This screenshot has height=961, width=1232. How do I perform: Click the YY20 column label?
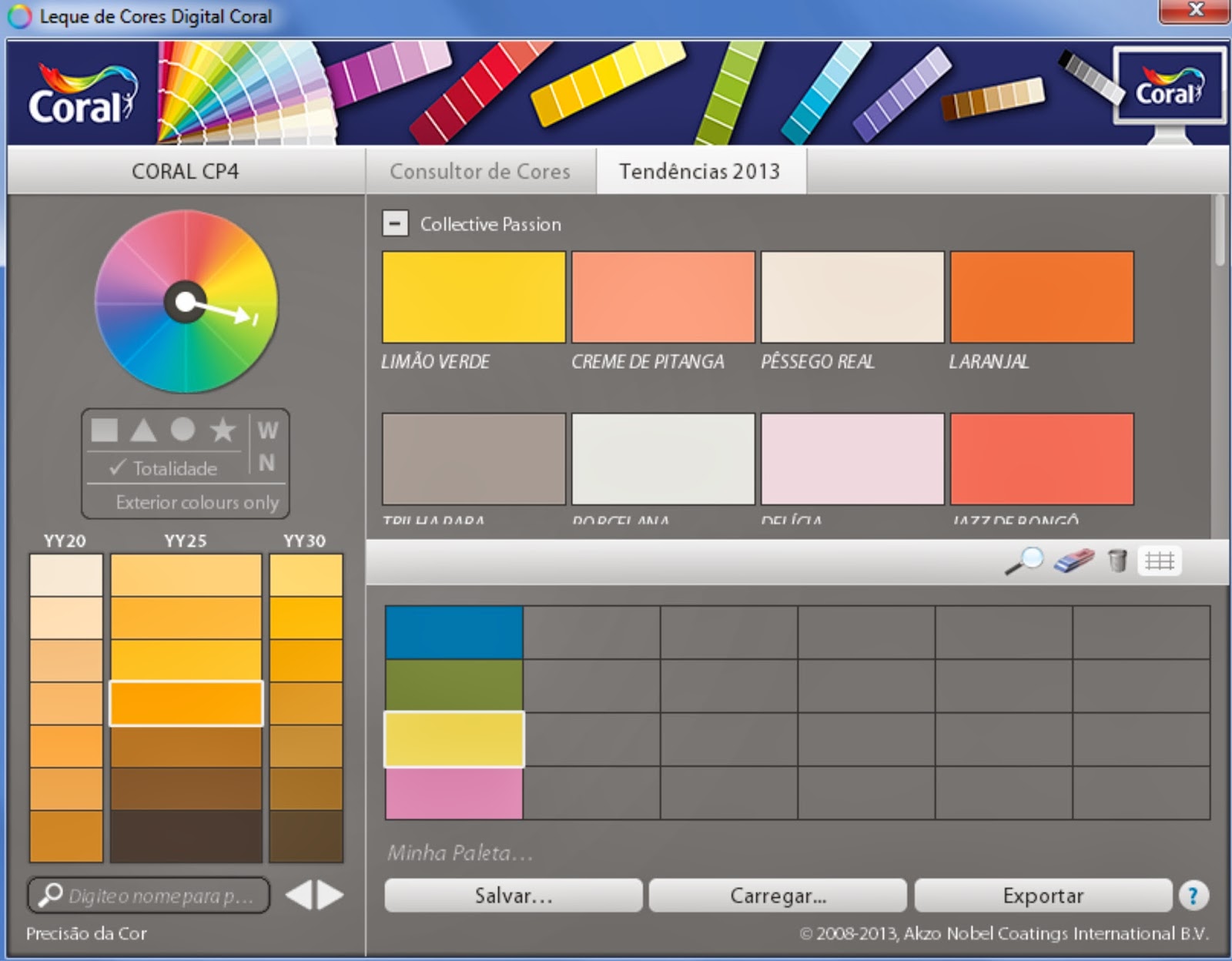[65, 541]
